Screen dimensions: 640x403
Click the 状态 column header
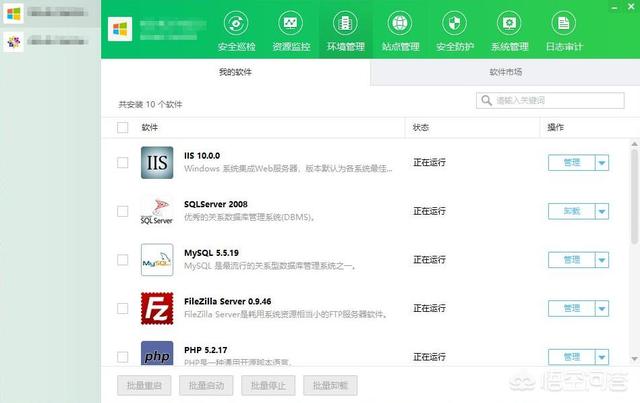coord(420,127)
